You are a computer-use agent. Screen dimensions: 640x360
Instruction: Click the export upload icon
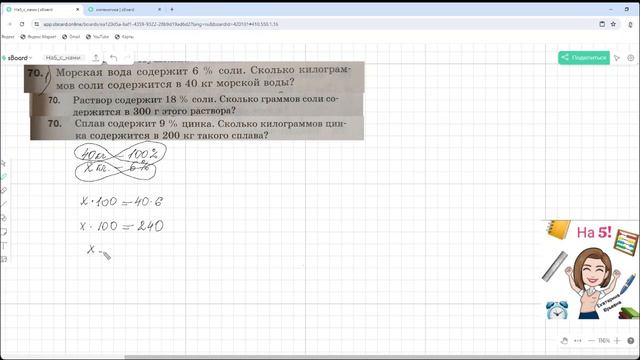tap(96, 58)
